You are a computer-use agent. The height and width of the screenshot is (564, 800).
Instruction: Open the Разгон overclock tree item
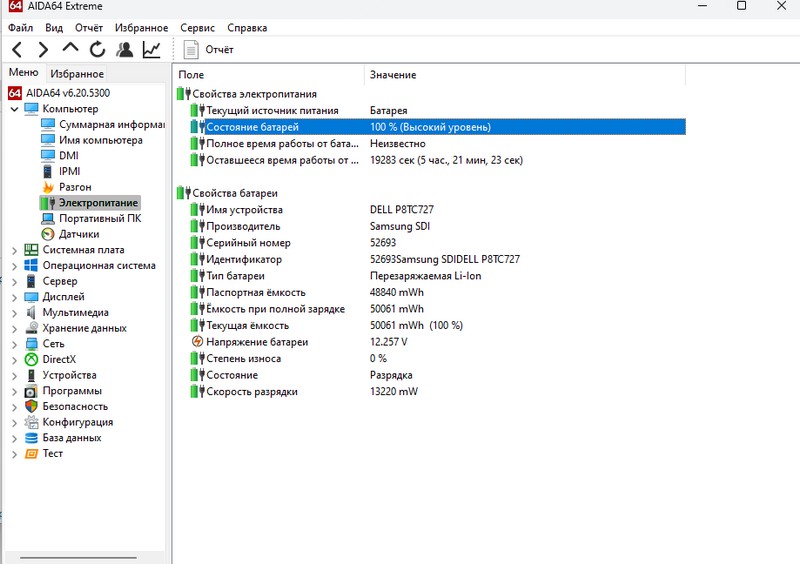74,187
